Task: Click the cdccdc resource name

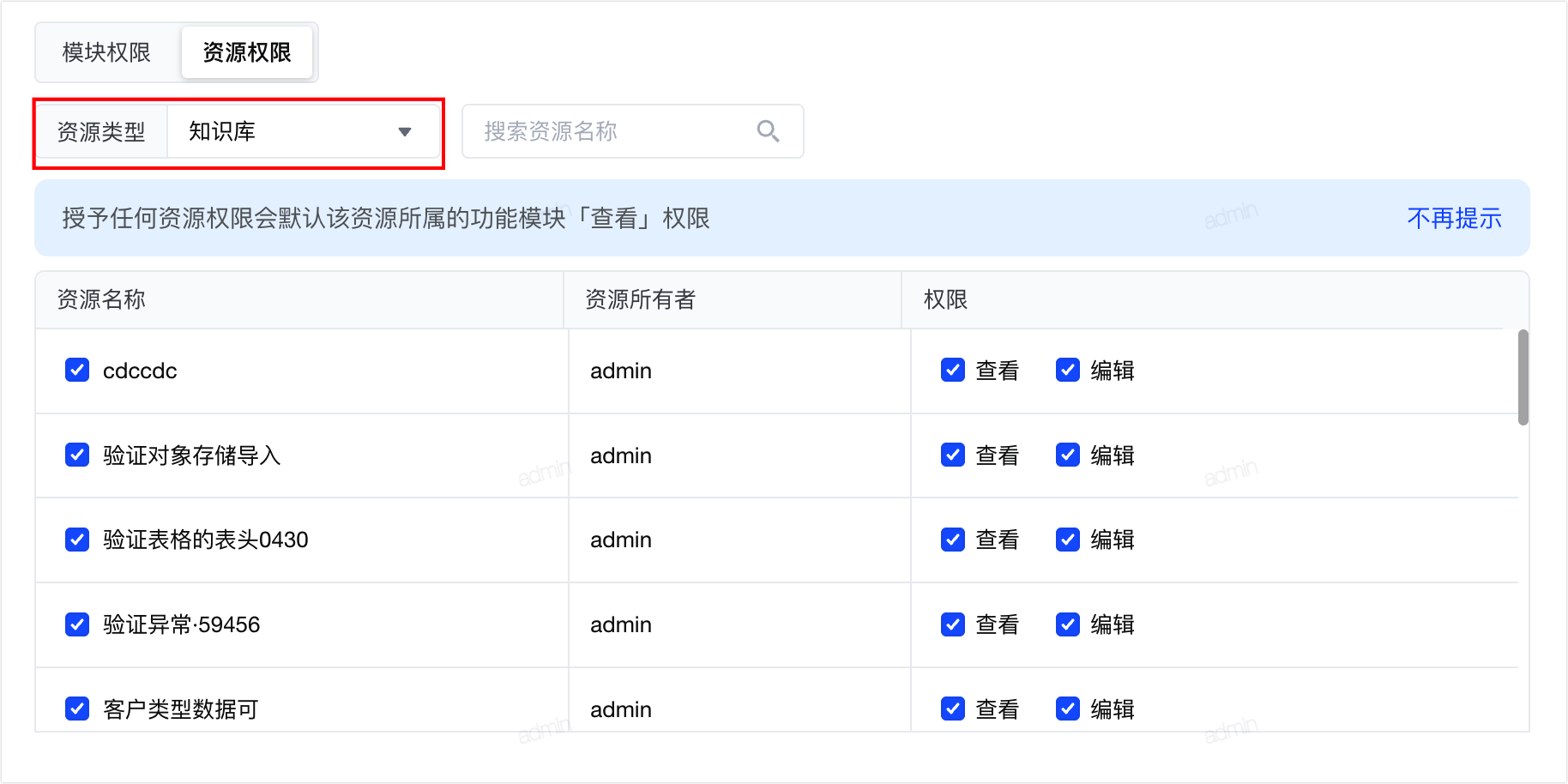Action: [x=140, y=371]
